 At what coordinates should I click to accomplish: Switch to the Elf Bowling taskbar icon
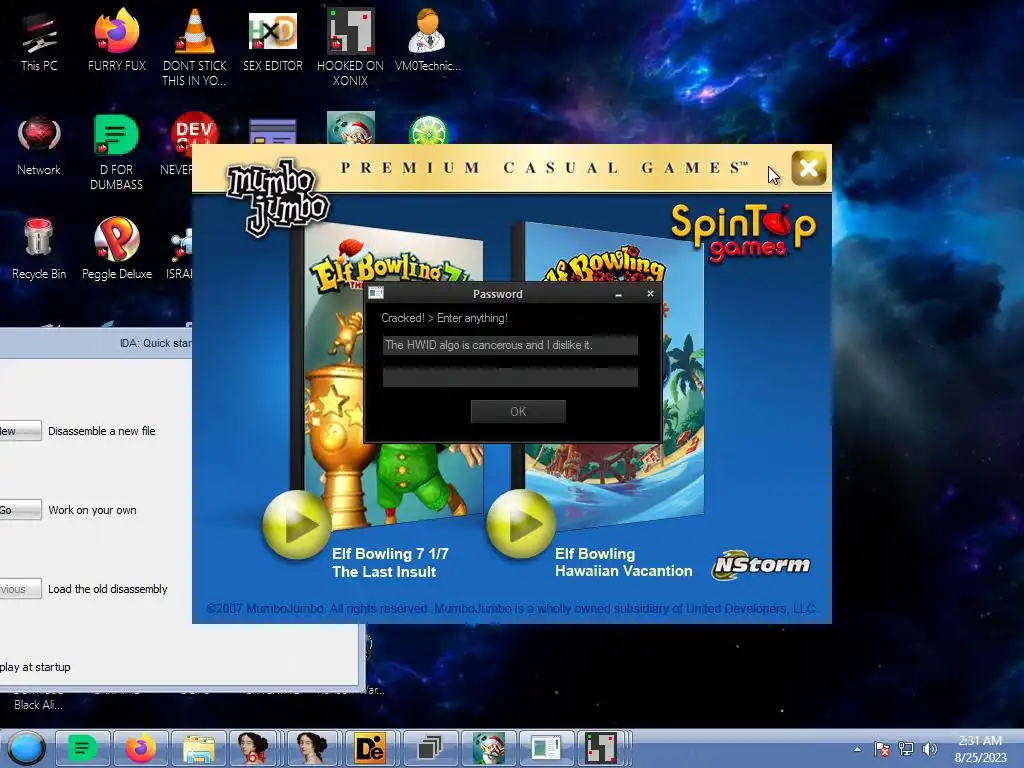[488, 748]
